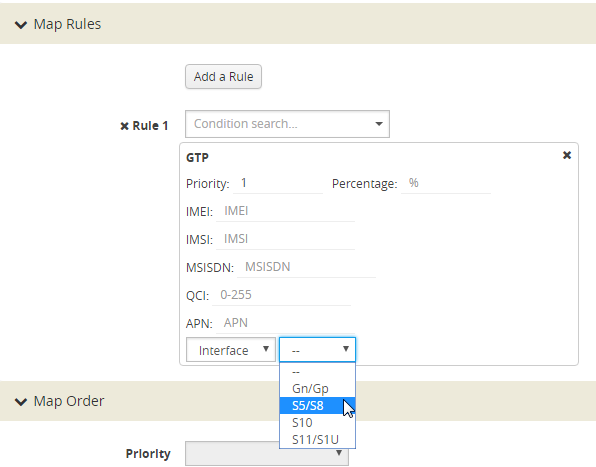Click the APN input field
Viewport: 596px width, 467px height.
pos(285,323)
